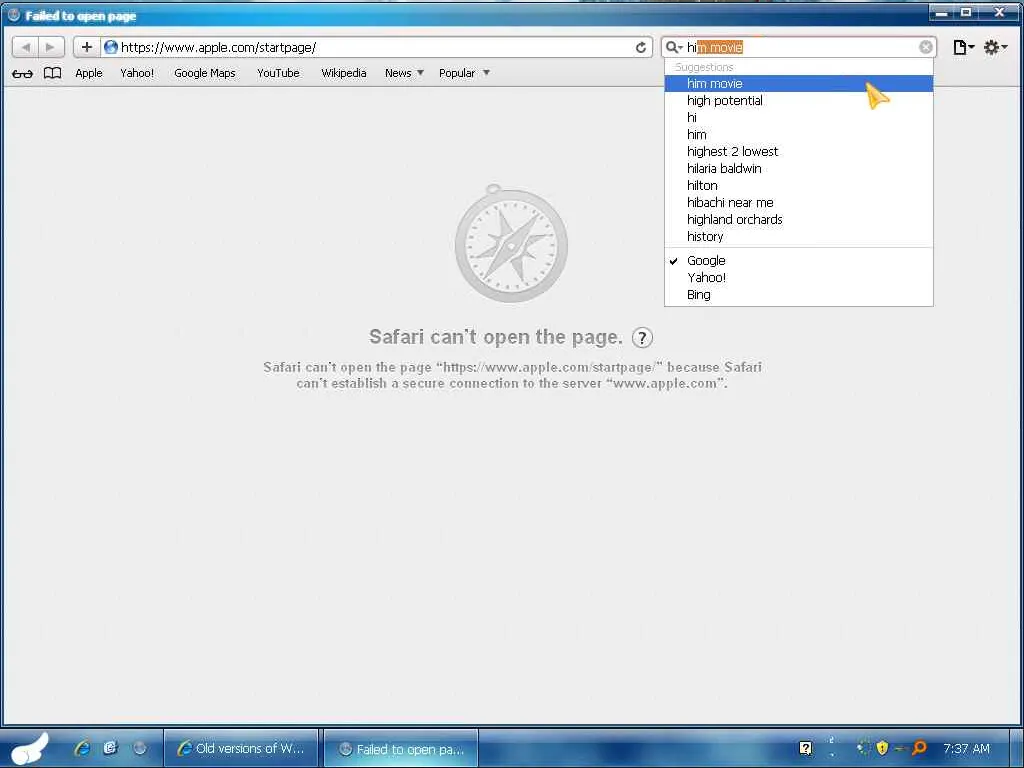Screen dimensions: 1024x768
Task: Switch to the 'Failed to open pa...' taskbar button
Action: pyautogui.click(x=402, y=749)
